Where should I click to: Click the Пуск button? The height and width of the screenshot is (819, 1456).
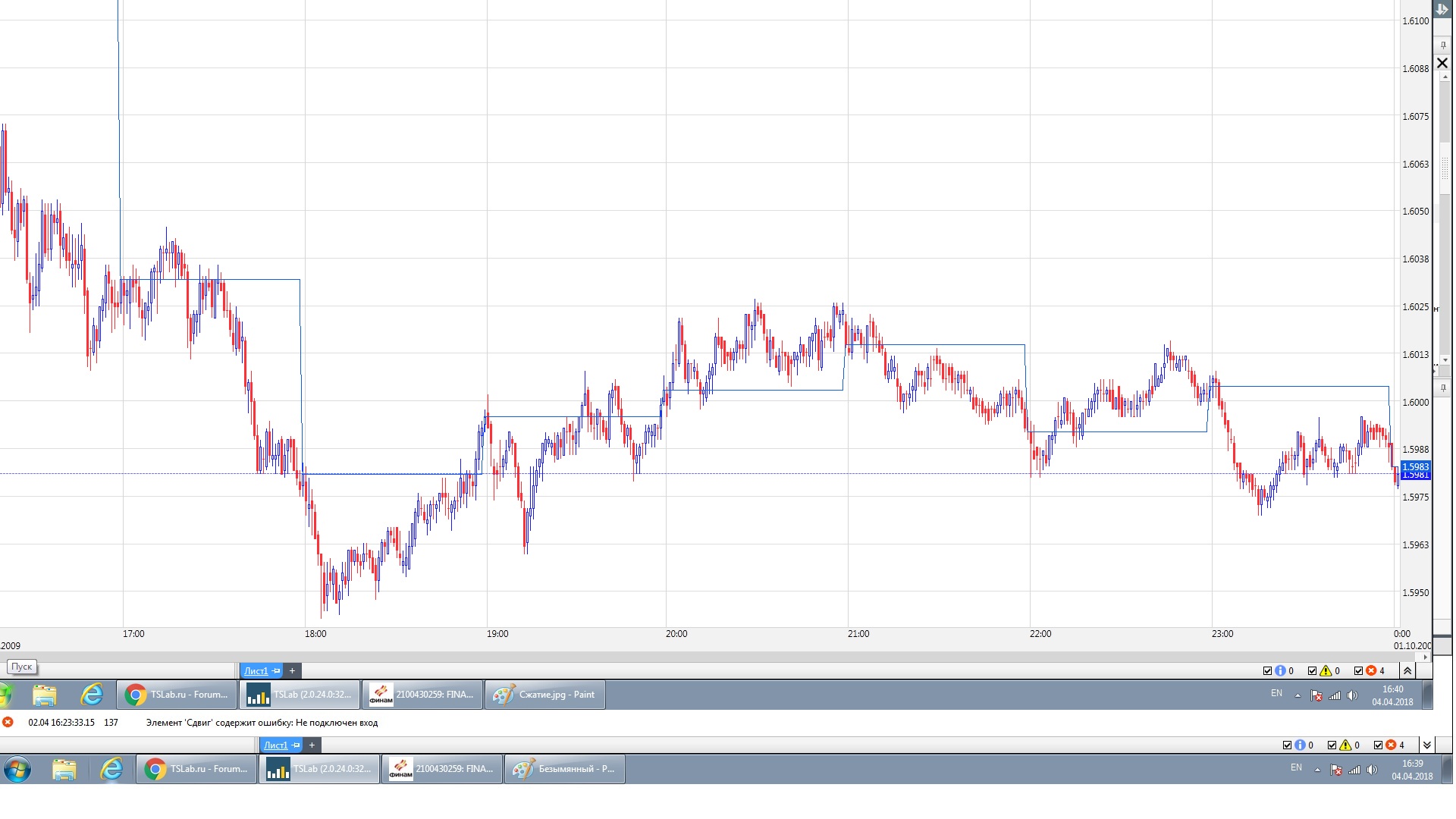(22, 667)
